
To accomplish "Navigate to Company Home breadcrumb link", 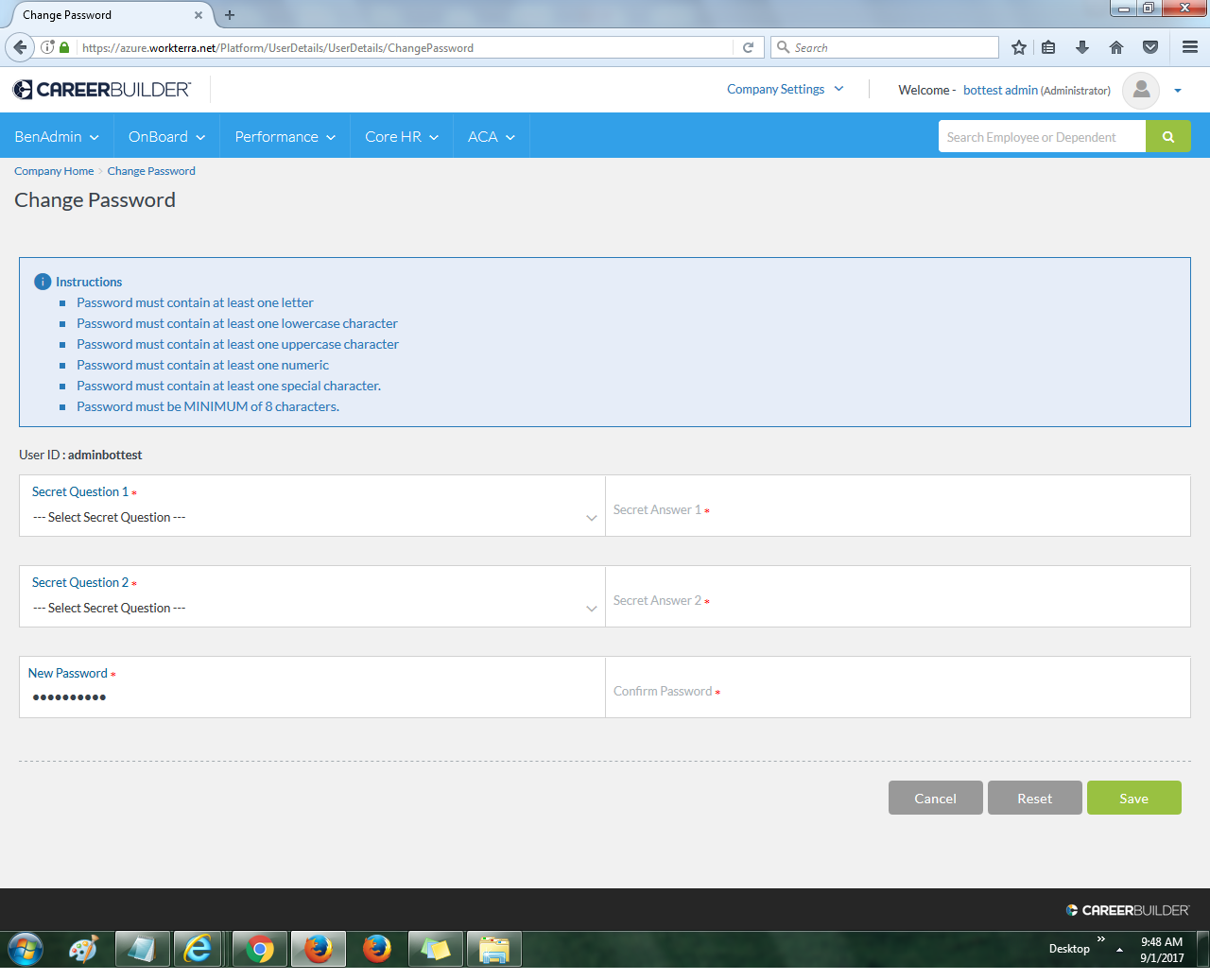I will coord(53,170).
